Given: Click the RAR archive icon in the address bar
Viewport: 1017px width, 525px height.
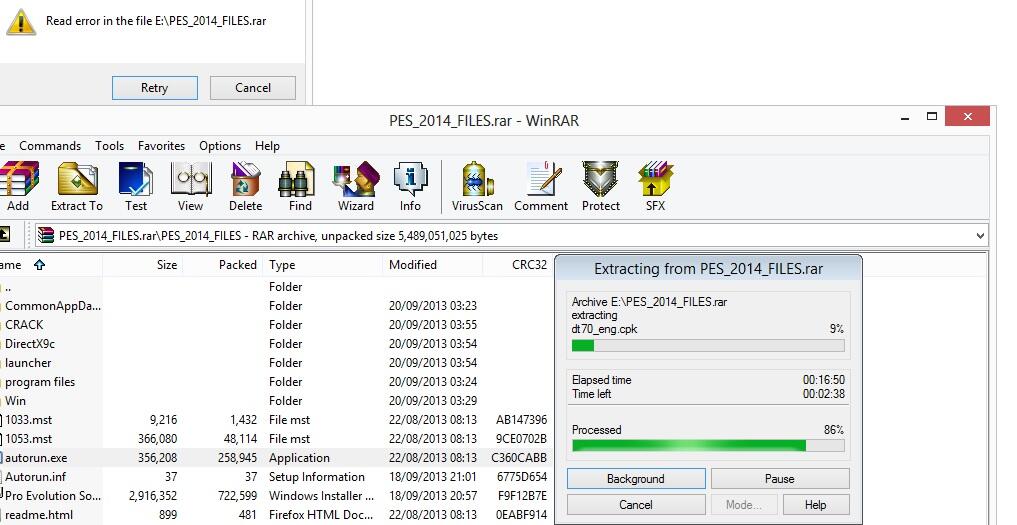Looking at the screenshot, I should [x=45, y=236].
